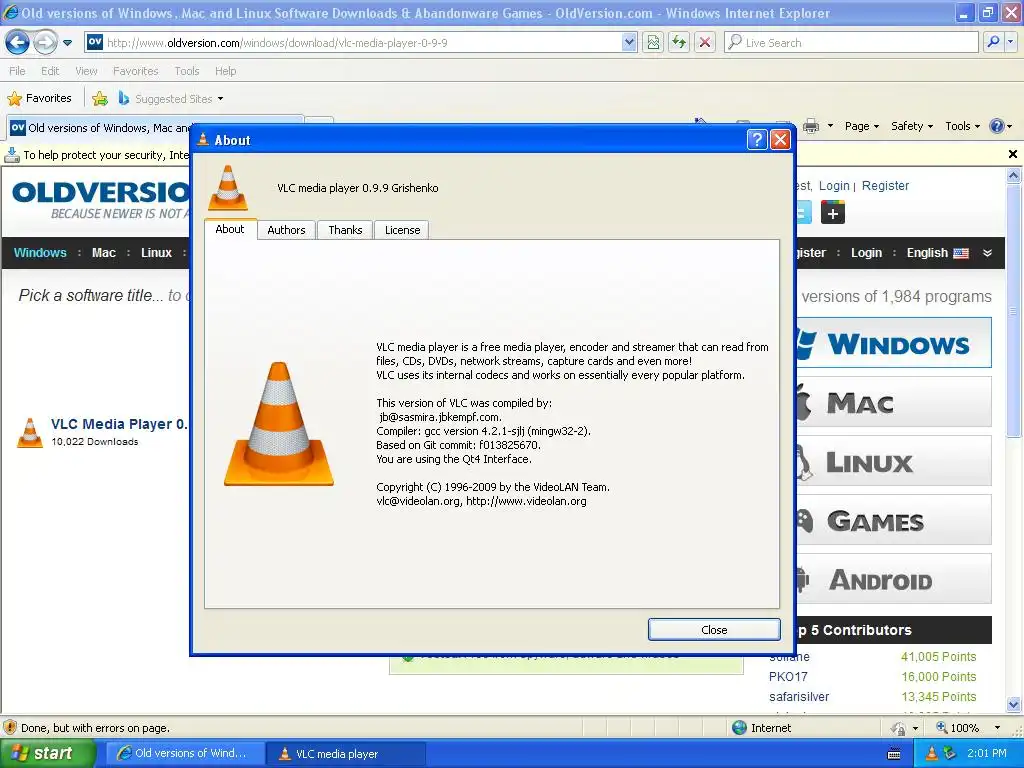Viewport: 1024px width, 768px height.
Task: Click the IE Forward navigation arrow
Action: click(x=44, y=42)
